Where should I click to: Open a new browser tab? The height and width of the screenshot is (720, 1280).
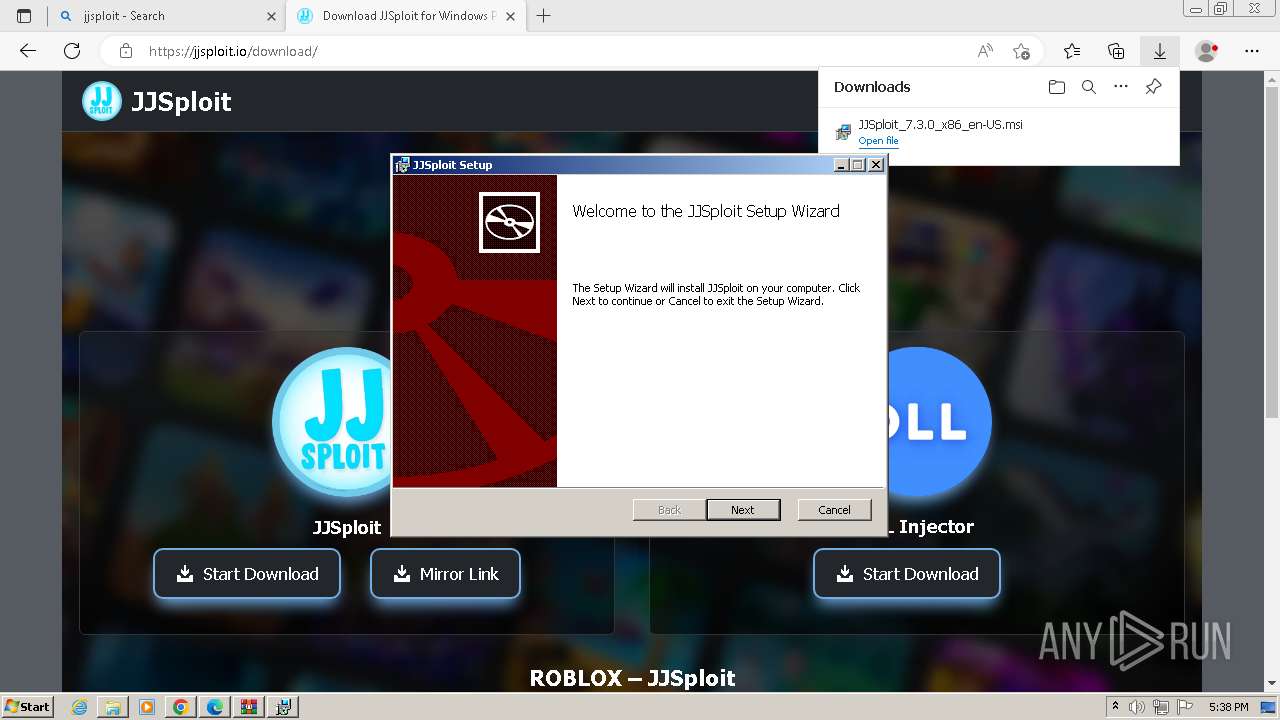(544, 16)
